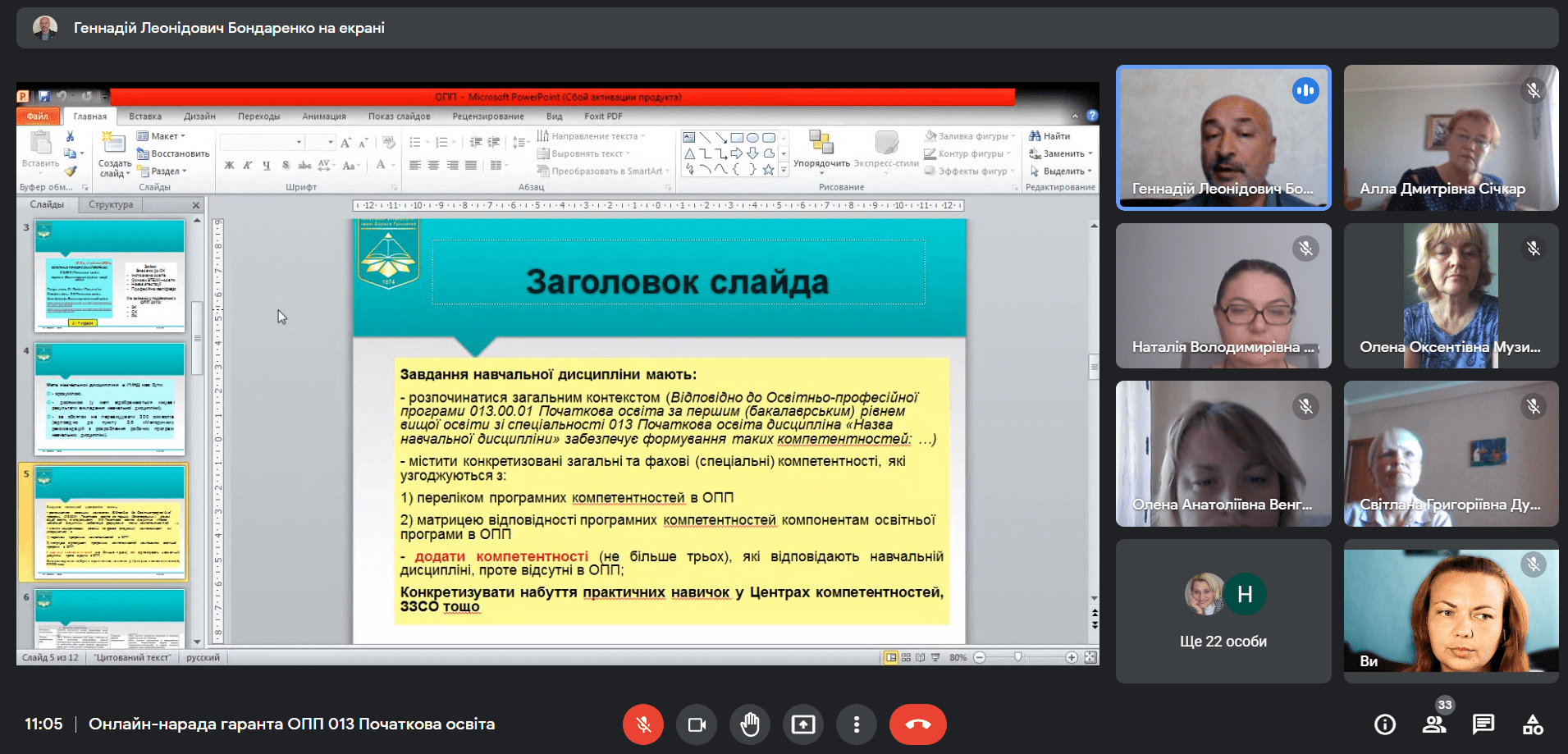Raise hand in the Meet call
This screenshot has width=1568, height=754.
(750, 724)
